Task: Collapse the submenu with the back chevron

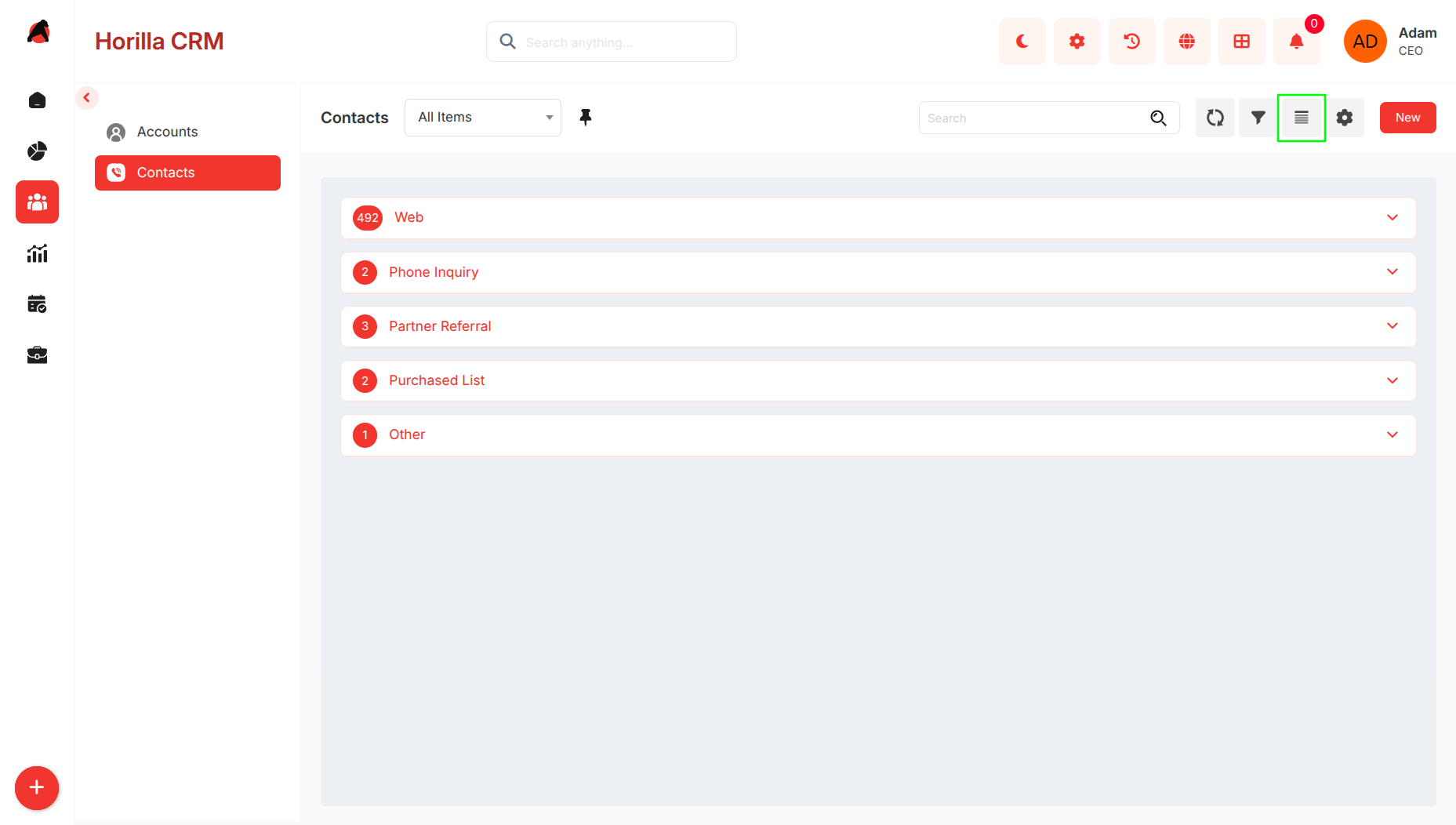Action: tap(87, 98)
